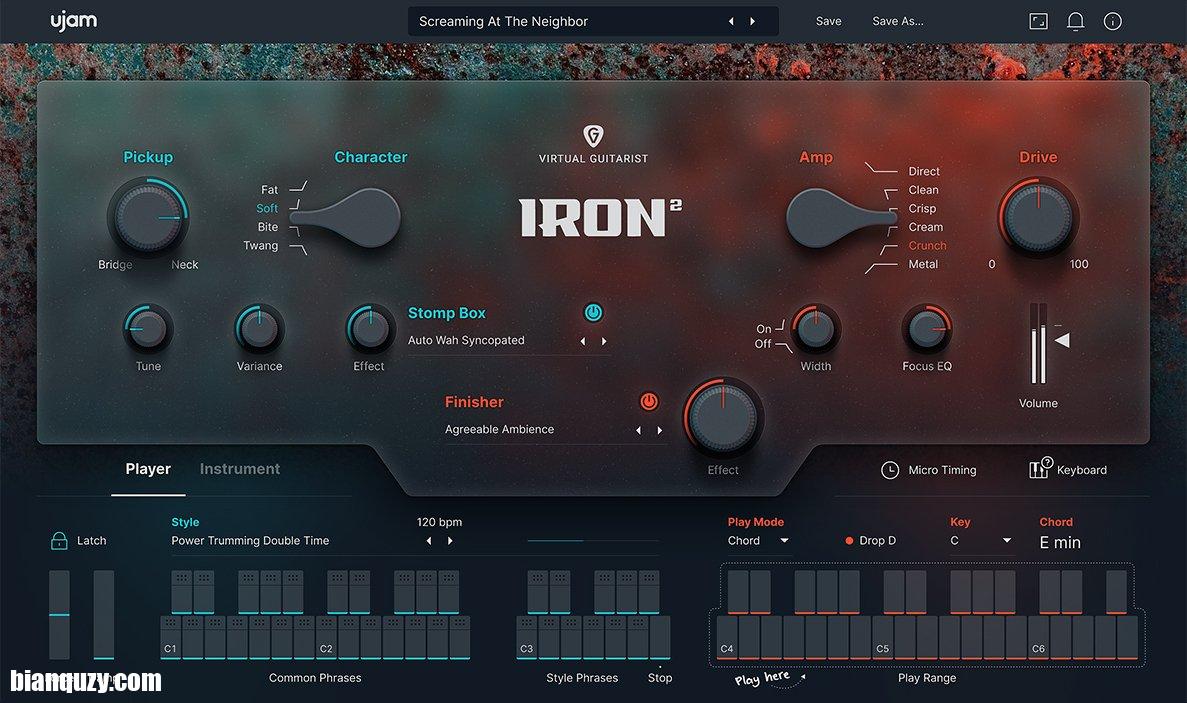
Task: Select the Crunch amp
Action: click(927, 245)
